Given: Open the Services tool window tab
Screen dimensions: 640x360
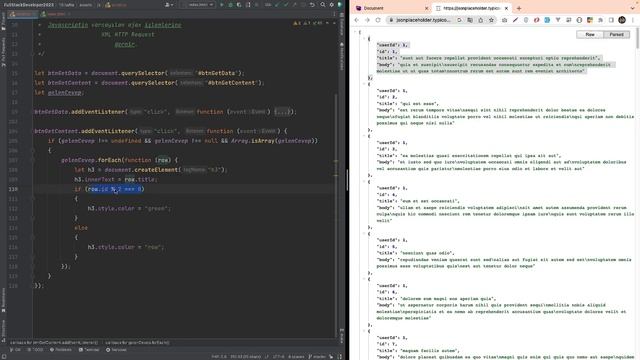Looking at the screenshot, I should coord(116,350).
